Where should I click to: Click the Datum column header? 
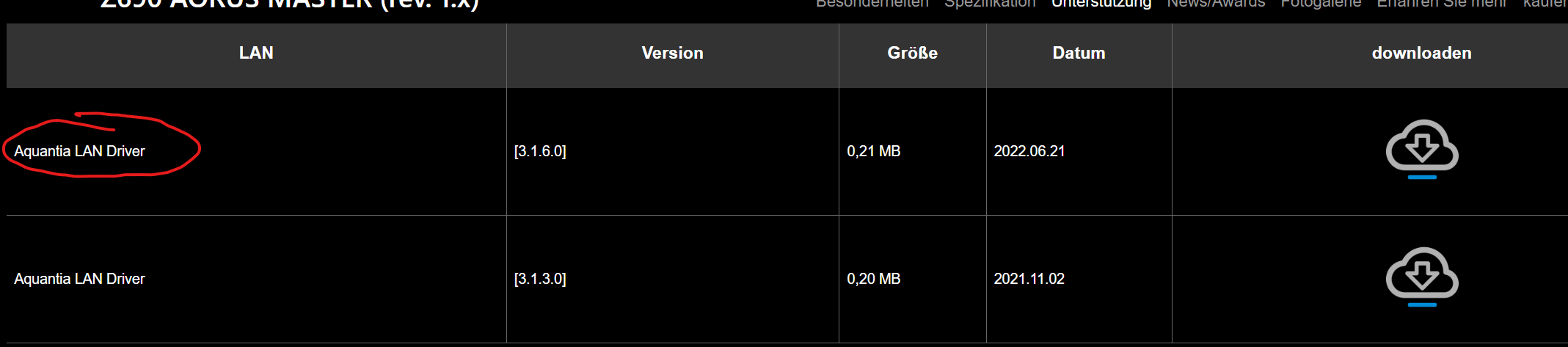(1079, 53)
